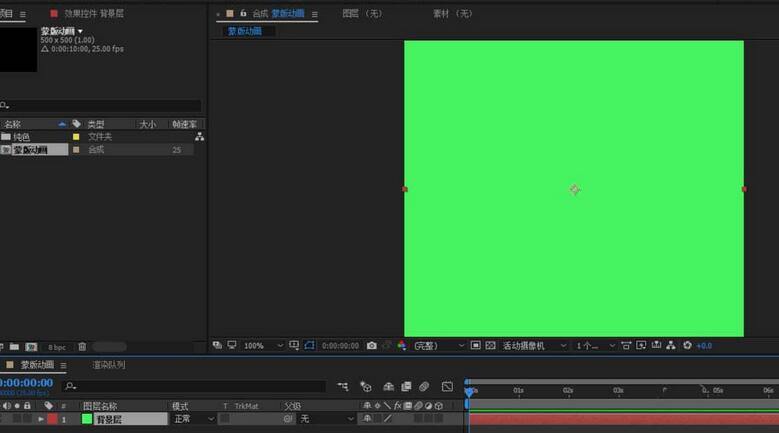Open the 1个 view layout dropdown
Screen dimensions: 779x433
(x=595, y=346)
